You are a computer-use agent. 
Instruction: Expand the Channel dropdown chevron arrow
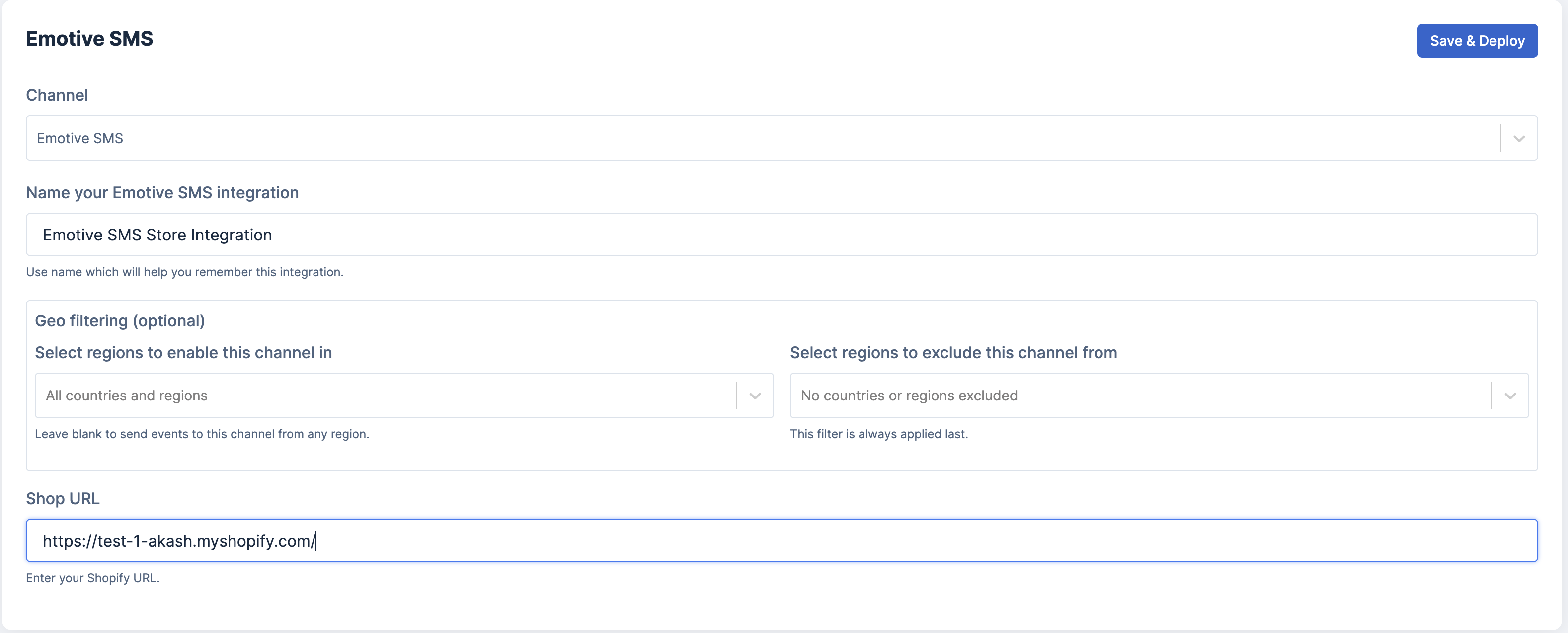pyautogui.click(x=1519, y=138)
